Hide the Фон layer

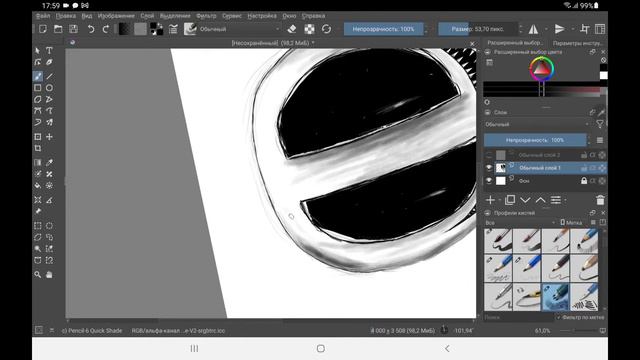(x=489, y=180)
